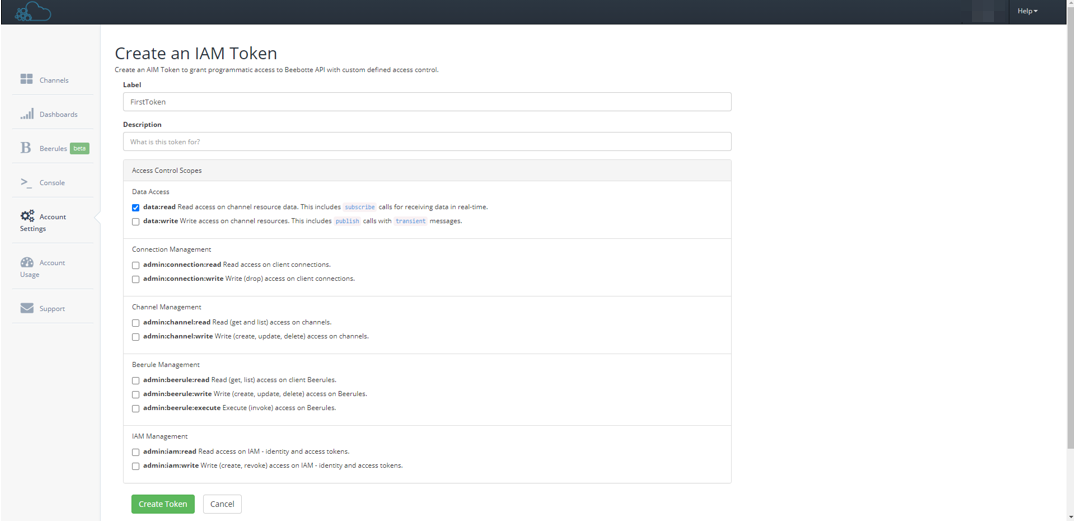This screenshot has height=521, width=1074.
Task: Enable admin:iam:read checkbox
Action: click(x=136, y=452)
